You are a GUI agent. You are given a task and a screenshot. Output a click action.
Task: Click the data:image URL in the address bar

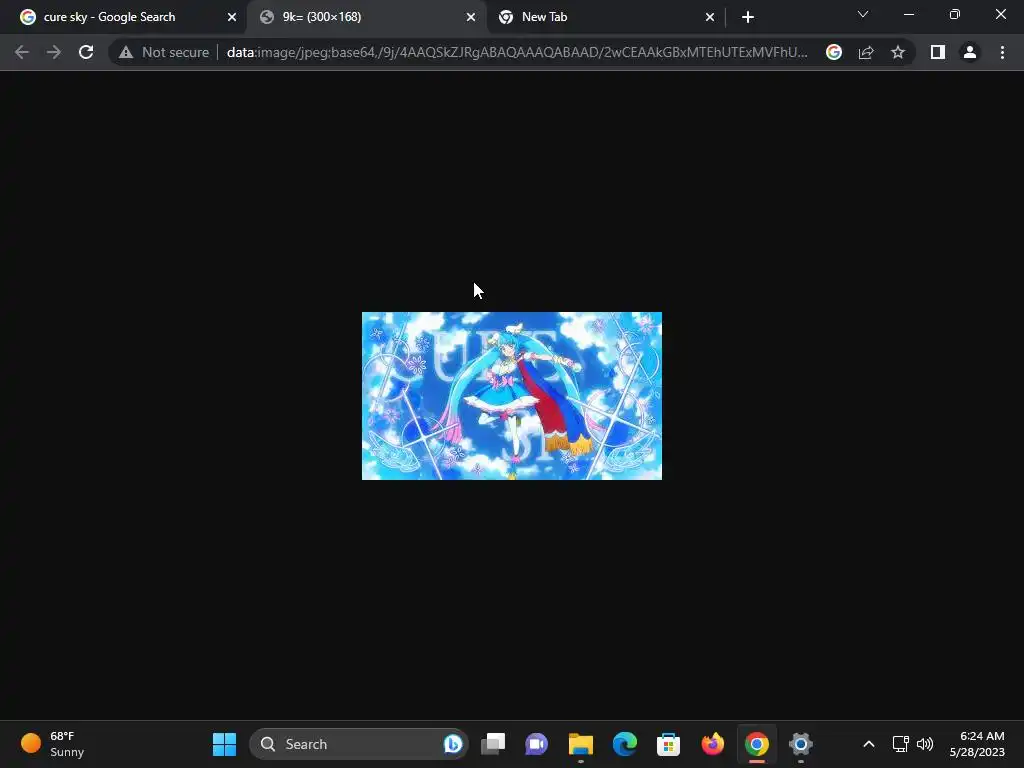coord(517,52)
